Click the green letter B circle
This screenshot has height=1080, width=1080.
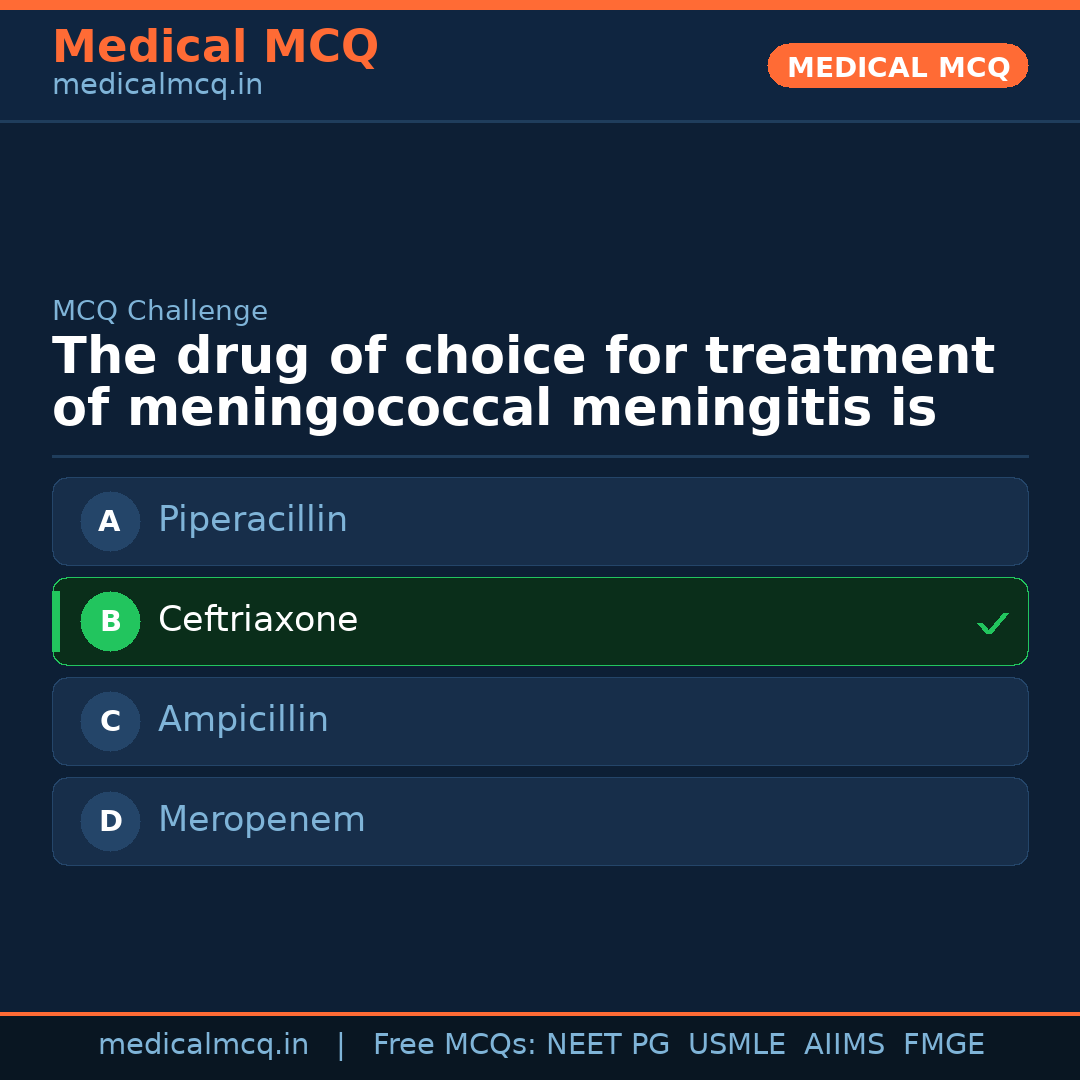click(110, 621)
